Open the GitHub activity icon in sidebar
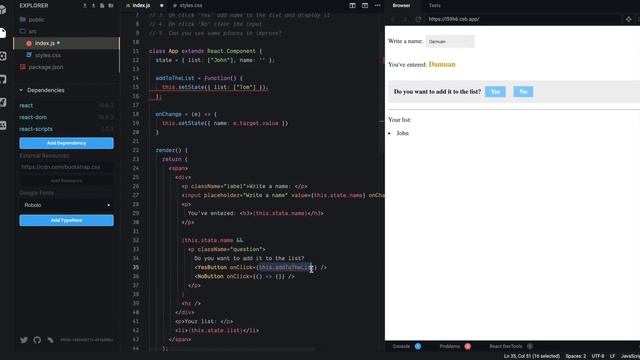The height and width of the screenshot is (360, 640). [3, 79]
